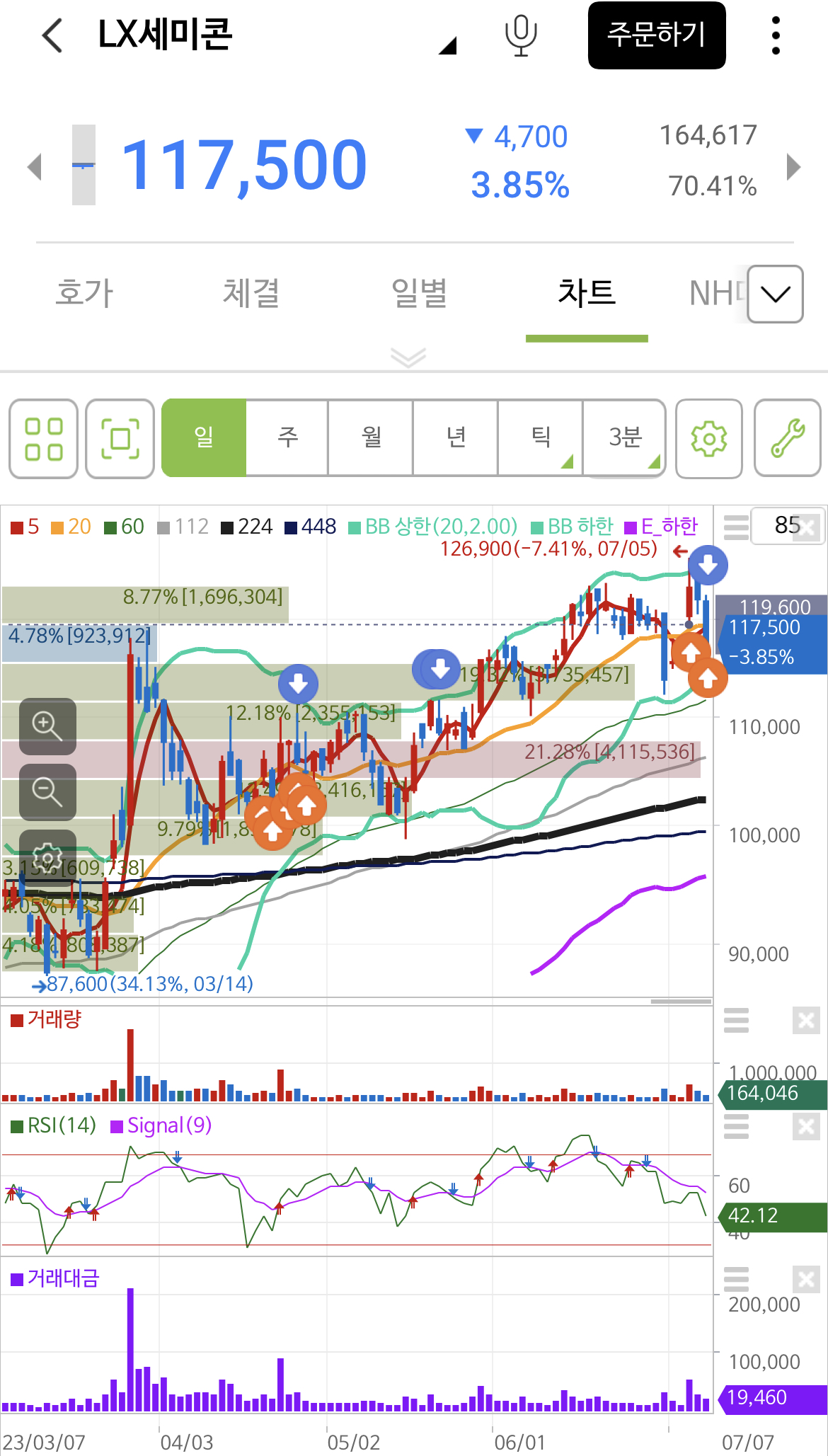Select the E_하한 indicator legend
This screenshot has width=828, height=1456.
point(661,527)
